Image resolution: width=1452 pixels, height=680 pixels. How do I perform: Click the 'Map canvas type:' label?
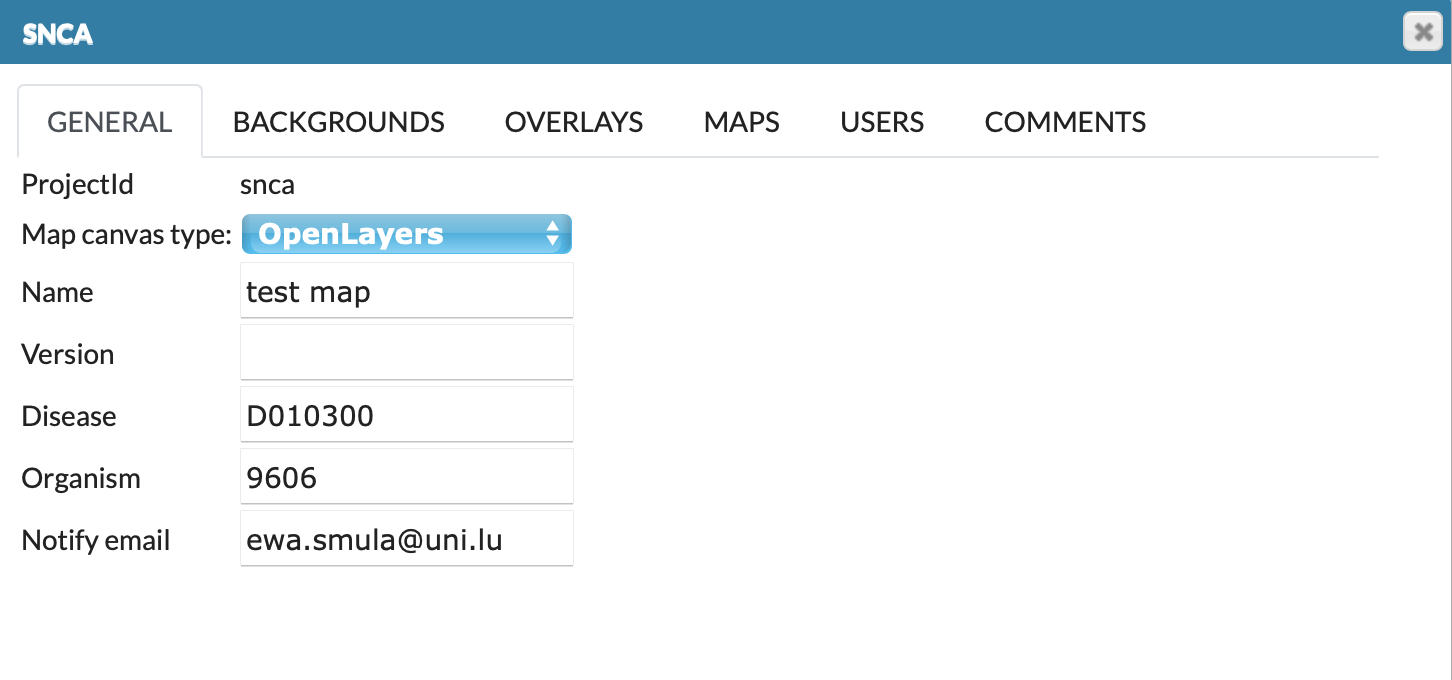[x=126, y=235]
